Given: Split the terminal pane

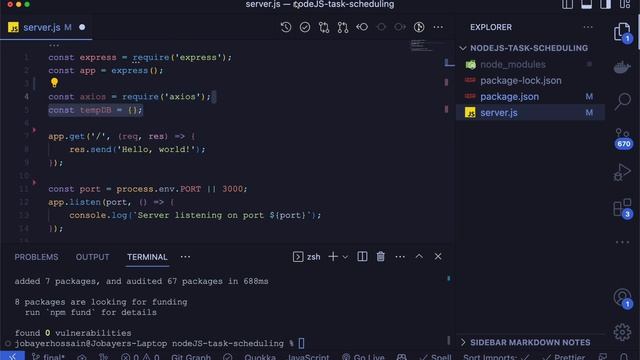Looking at the screenshot, I should point(362,256).
